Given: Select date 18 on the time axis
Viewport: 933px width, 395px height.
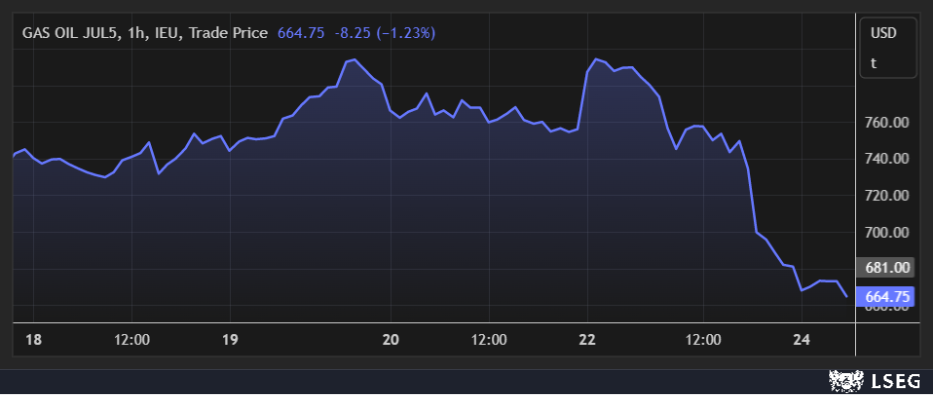Looking at the screenshot, I should 33,340.
